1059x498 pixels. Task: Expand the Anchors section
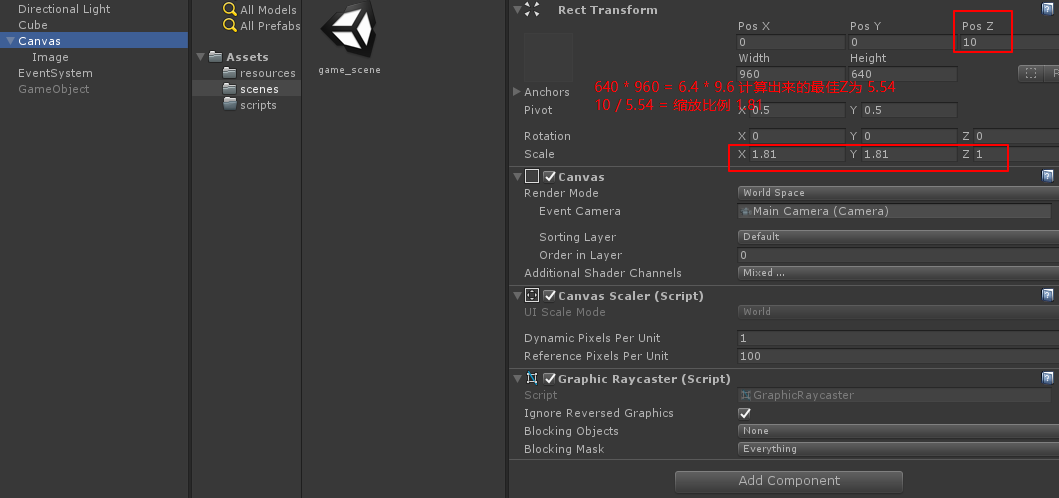(516, 92)
